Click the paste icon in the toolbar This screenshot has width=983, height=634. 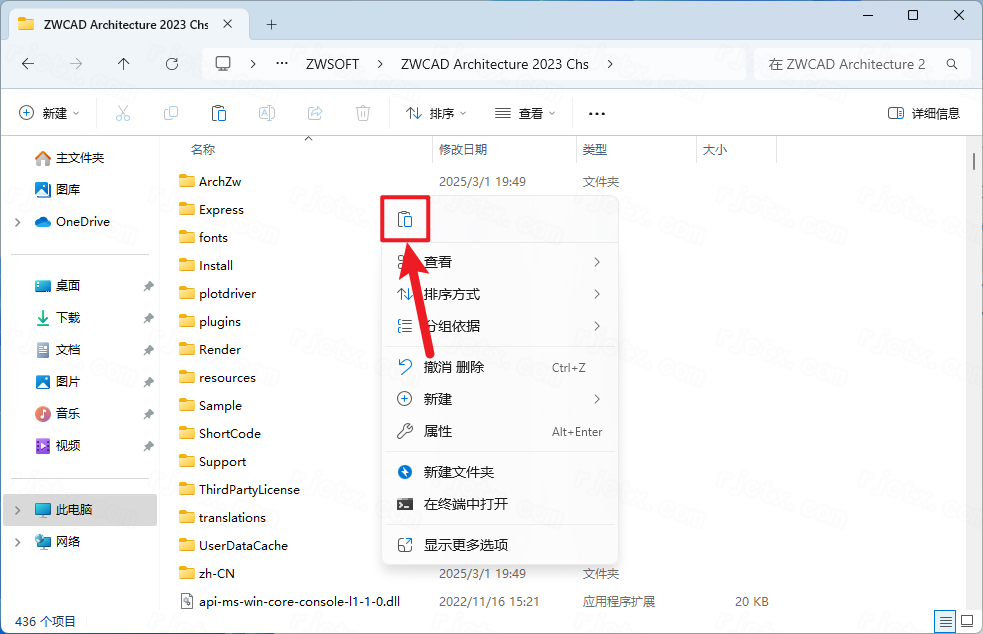click(x=219, y=114)
